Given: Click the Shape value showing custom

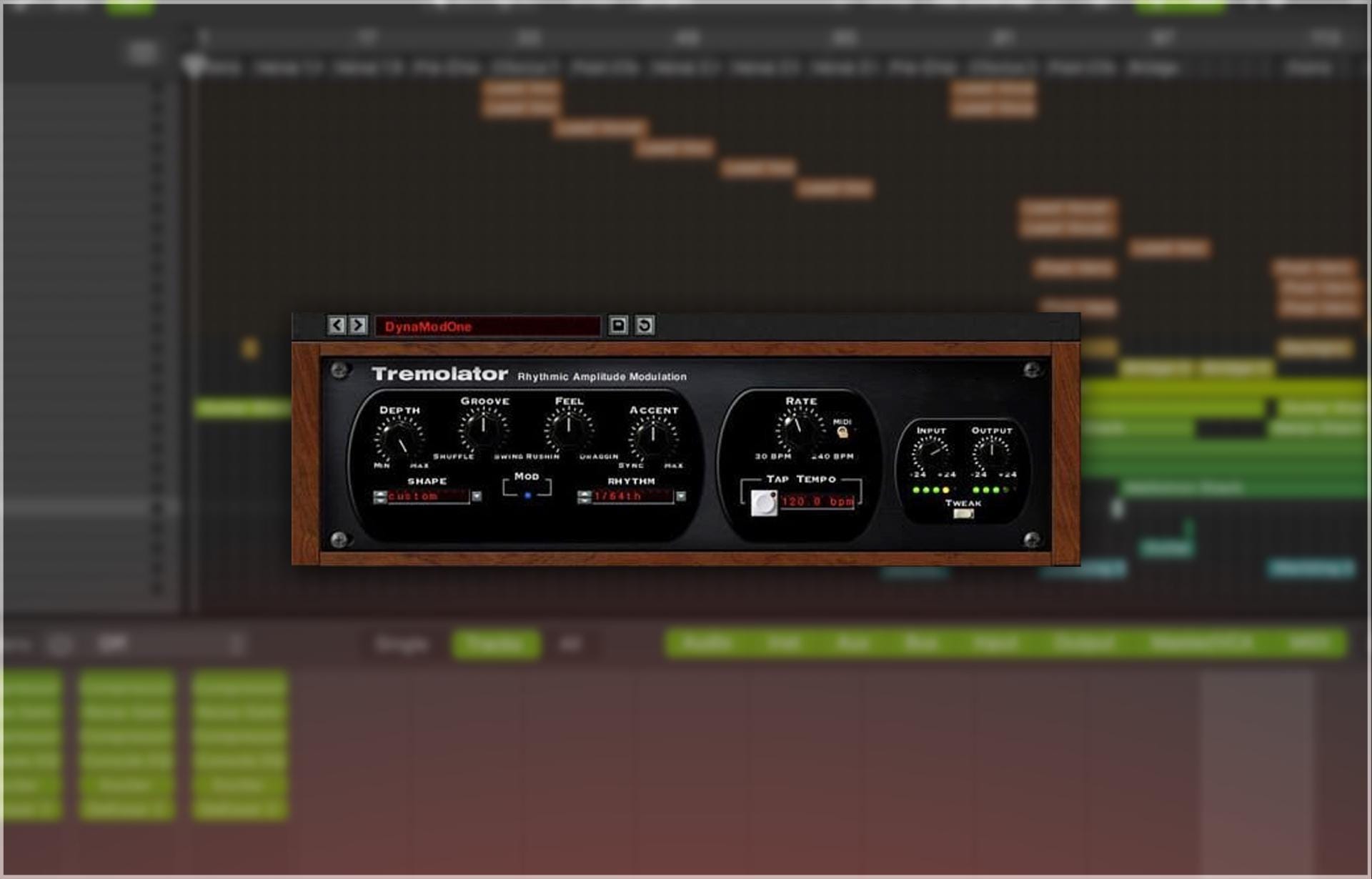Looking at the screenshot, I should (428, 497).
